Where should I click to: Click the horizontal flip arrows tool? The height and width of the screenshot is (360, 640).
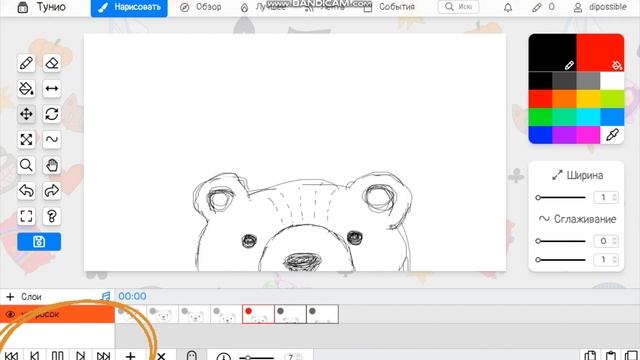(x=52, y=89)
